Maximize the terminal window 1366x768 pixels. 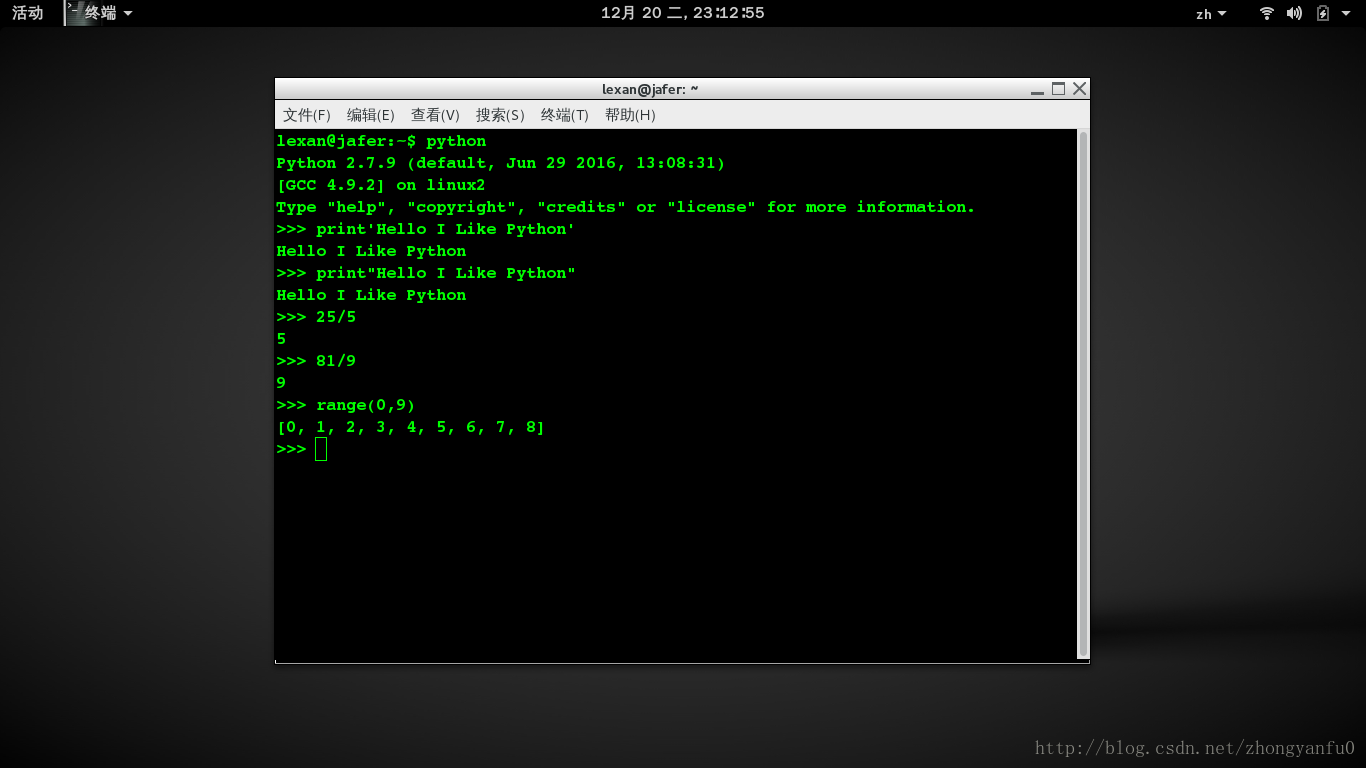(x=1058, y=89)
